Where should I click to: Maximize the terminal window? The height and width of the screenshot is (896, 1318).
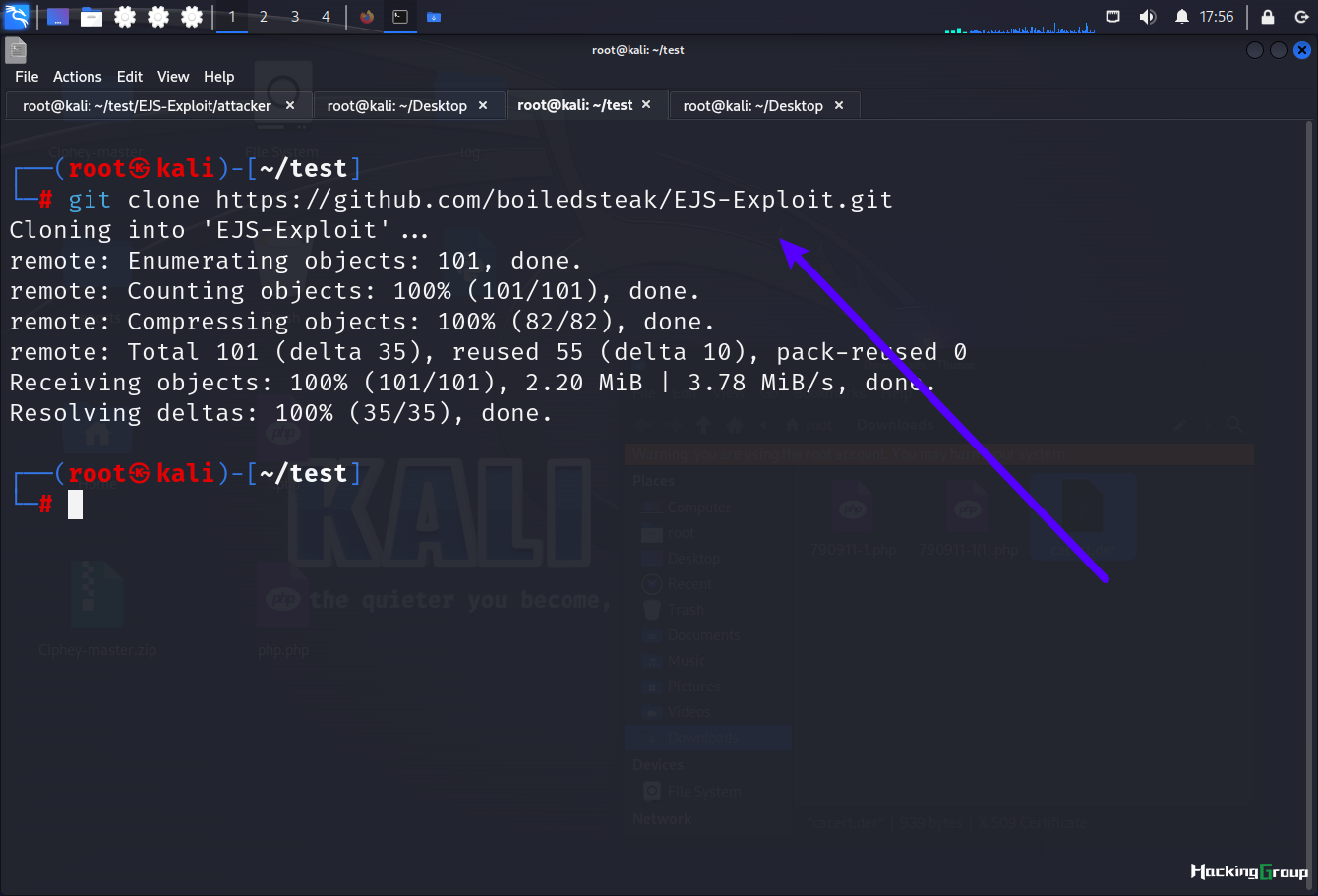coord(1279,50)
